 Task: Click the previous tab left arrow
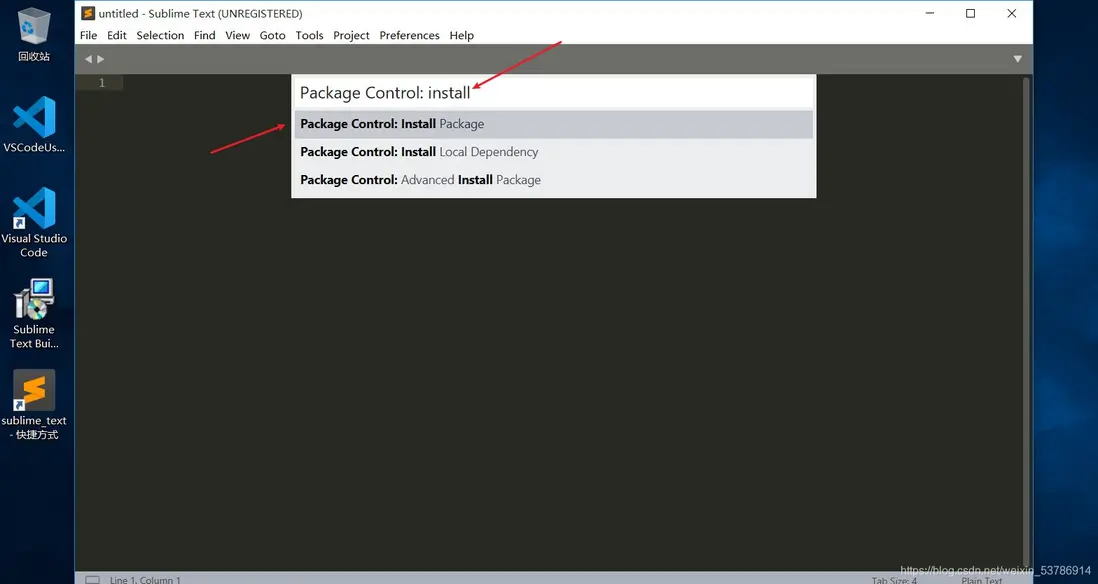pyautogui.click(x=88, y=59)
